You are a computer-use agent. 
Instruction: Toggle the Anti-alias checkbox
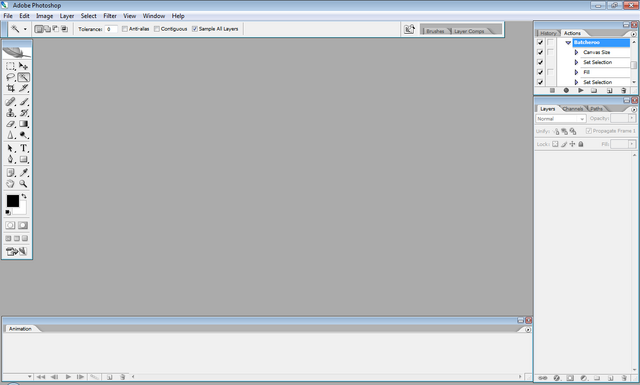click(x=125, y=29)
